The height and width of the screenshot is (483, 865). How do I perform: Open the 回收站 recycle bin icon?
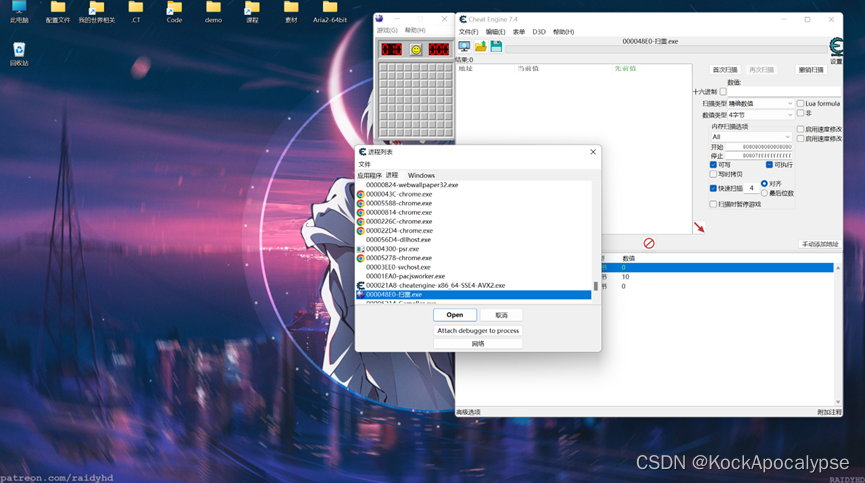[19, 54]
